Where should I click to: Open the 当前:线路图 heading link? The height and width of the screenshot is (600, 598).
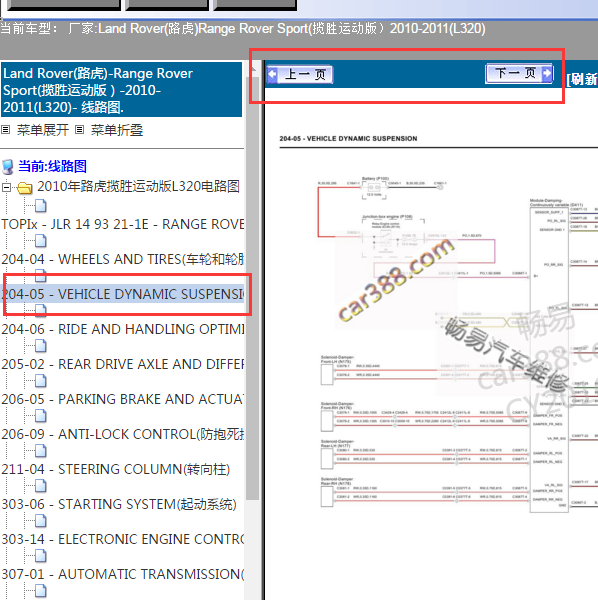pyautogui.click(x=52, y=166)
